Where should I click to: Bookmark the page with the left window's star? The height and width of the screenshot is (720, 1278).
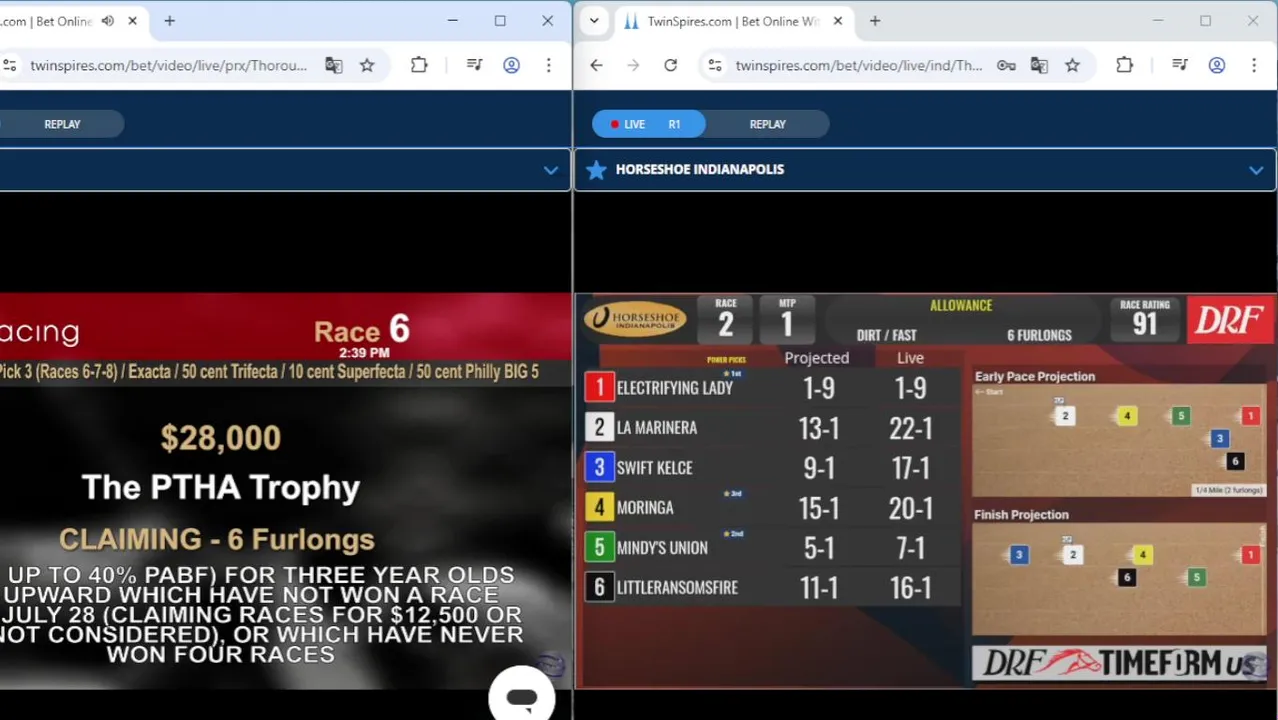pos(367,66)
